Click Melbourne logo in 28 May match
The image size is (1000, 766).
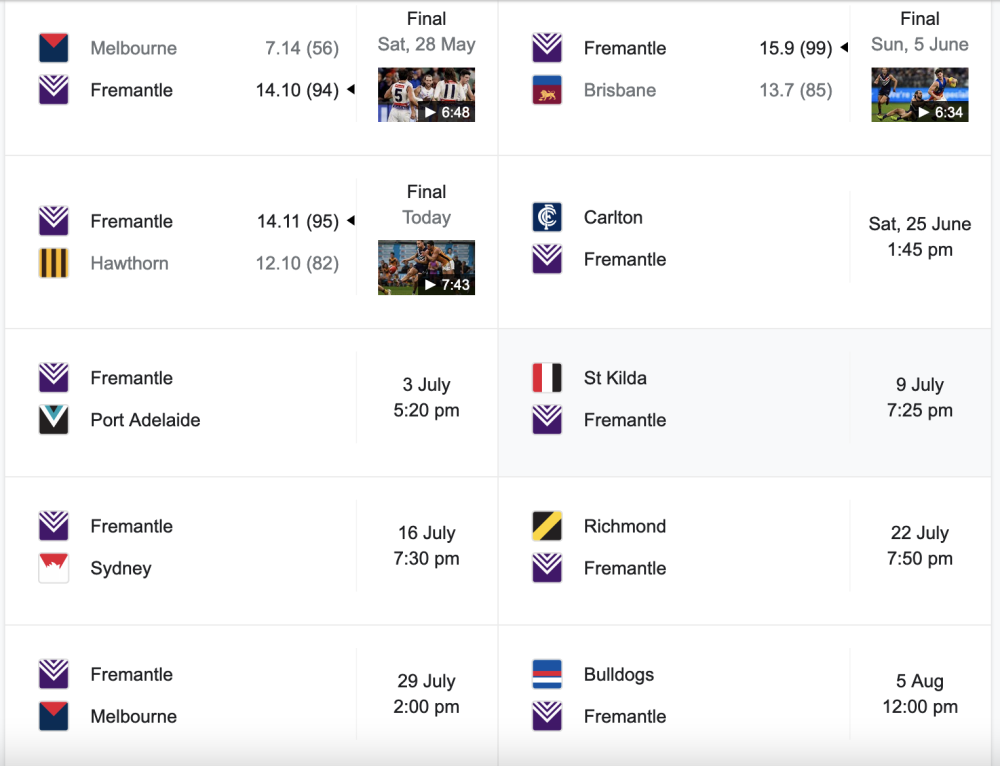click(54, 48)
